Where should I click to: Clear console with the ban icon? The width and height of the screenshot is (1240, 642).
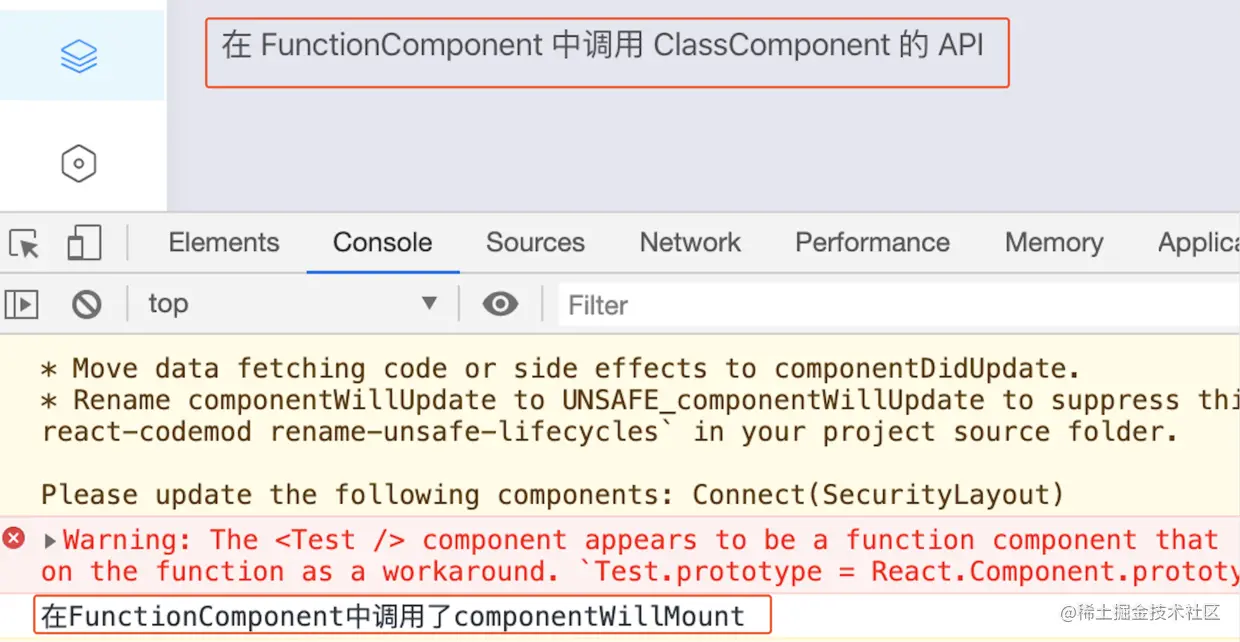coord(87,304)
